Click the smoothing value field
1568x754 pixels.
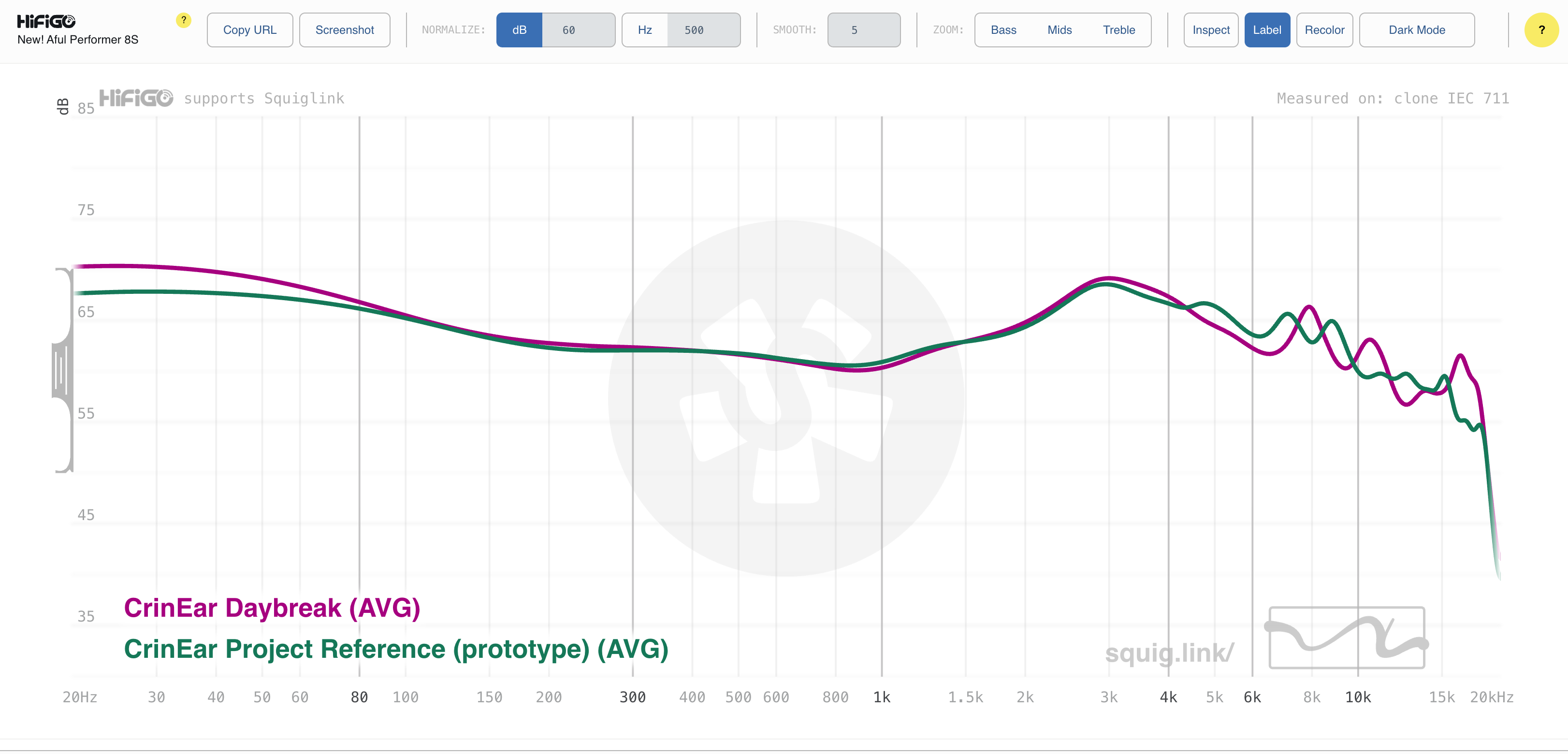pyautogui.click(x=863, y=30)
